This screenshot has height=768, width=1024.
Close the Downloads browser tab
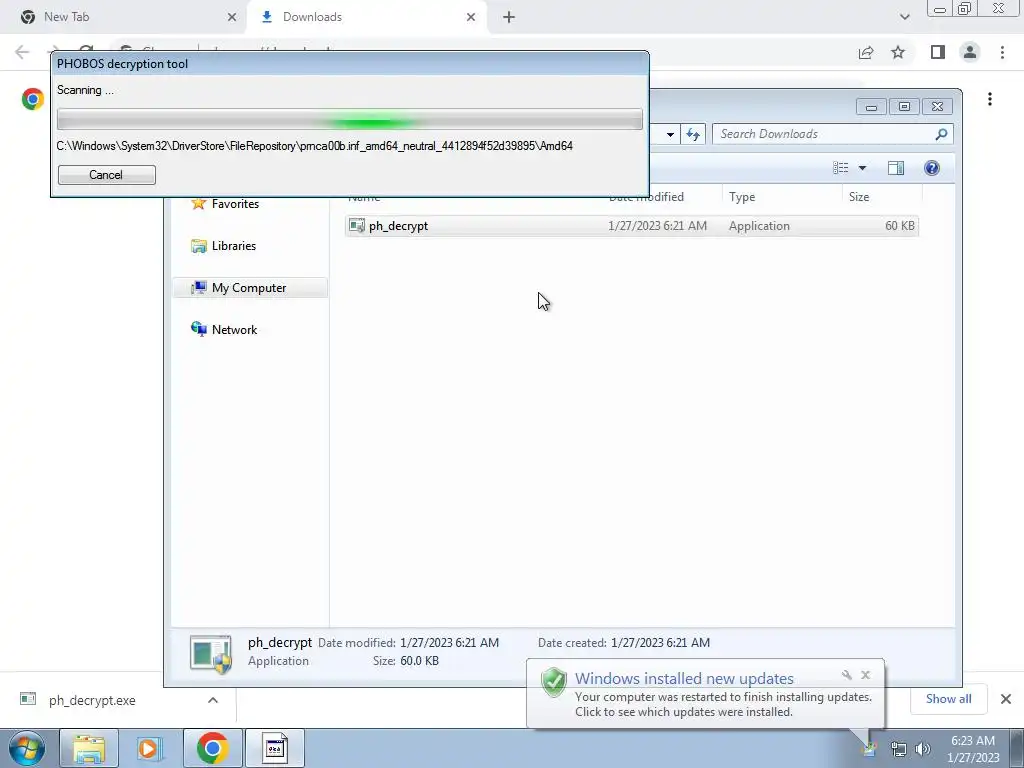coord(471,17)
